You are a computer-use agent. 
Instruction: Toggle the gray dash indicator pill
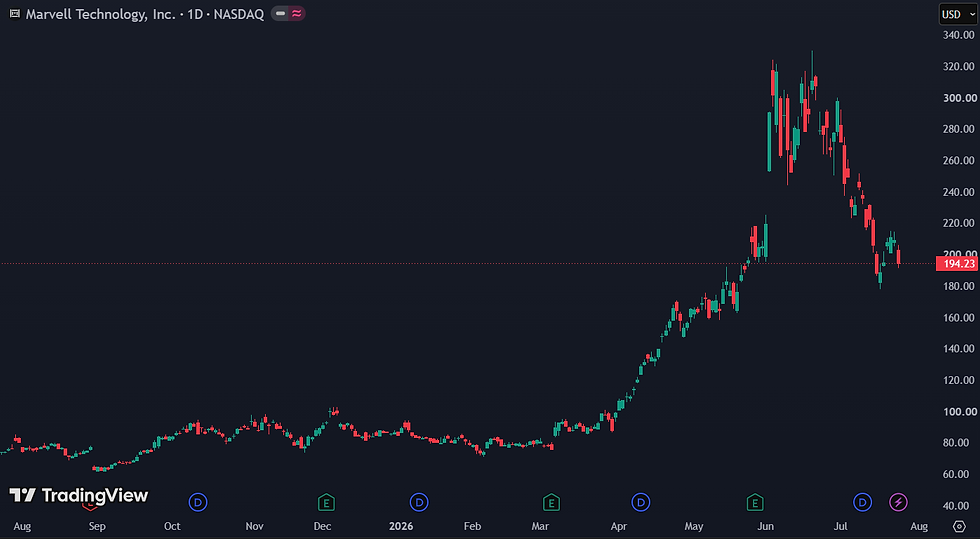[x=281, y=14]
